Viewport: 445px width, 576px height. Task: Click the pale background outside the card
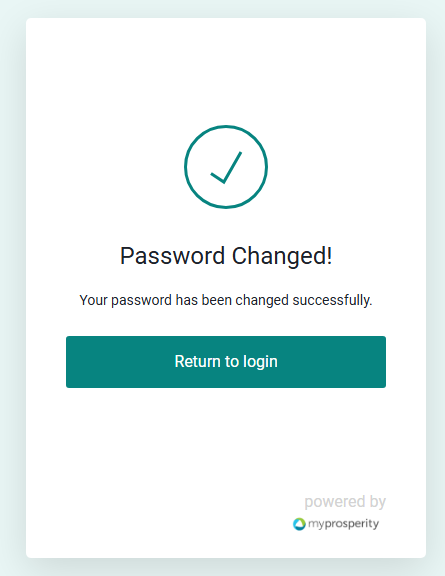pyautogui.click(x=12, y=288)
